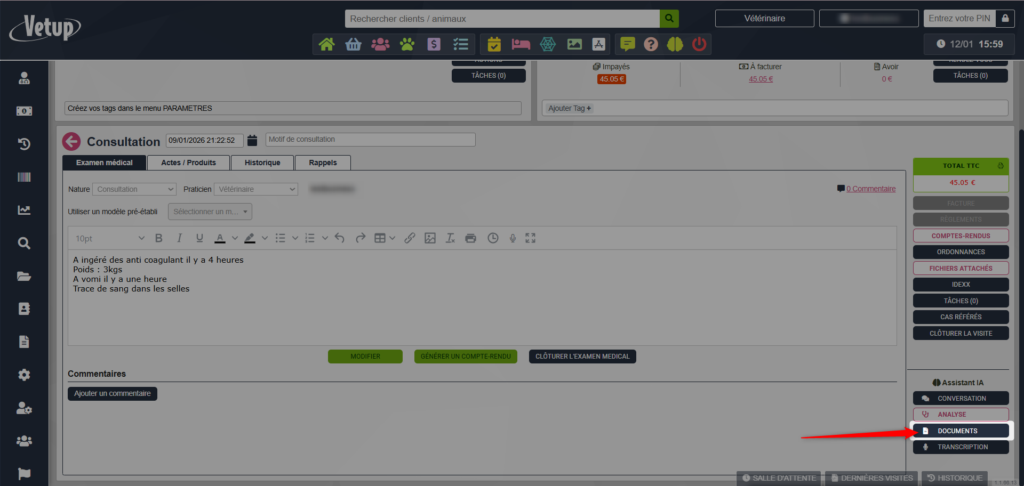The width and height of the screenshot is (1024, 486).
Task: Open the hospitalization bed icon
Action: coord(520,44)
